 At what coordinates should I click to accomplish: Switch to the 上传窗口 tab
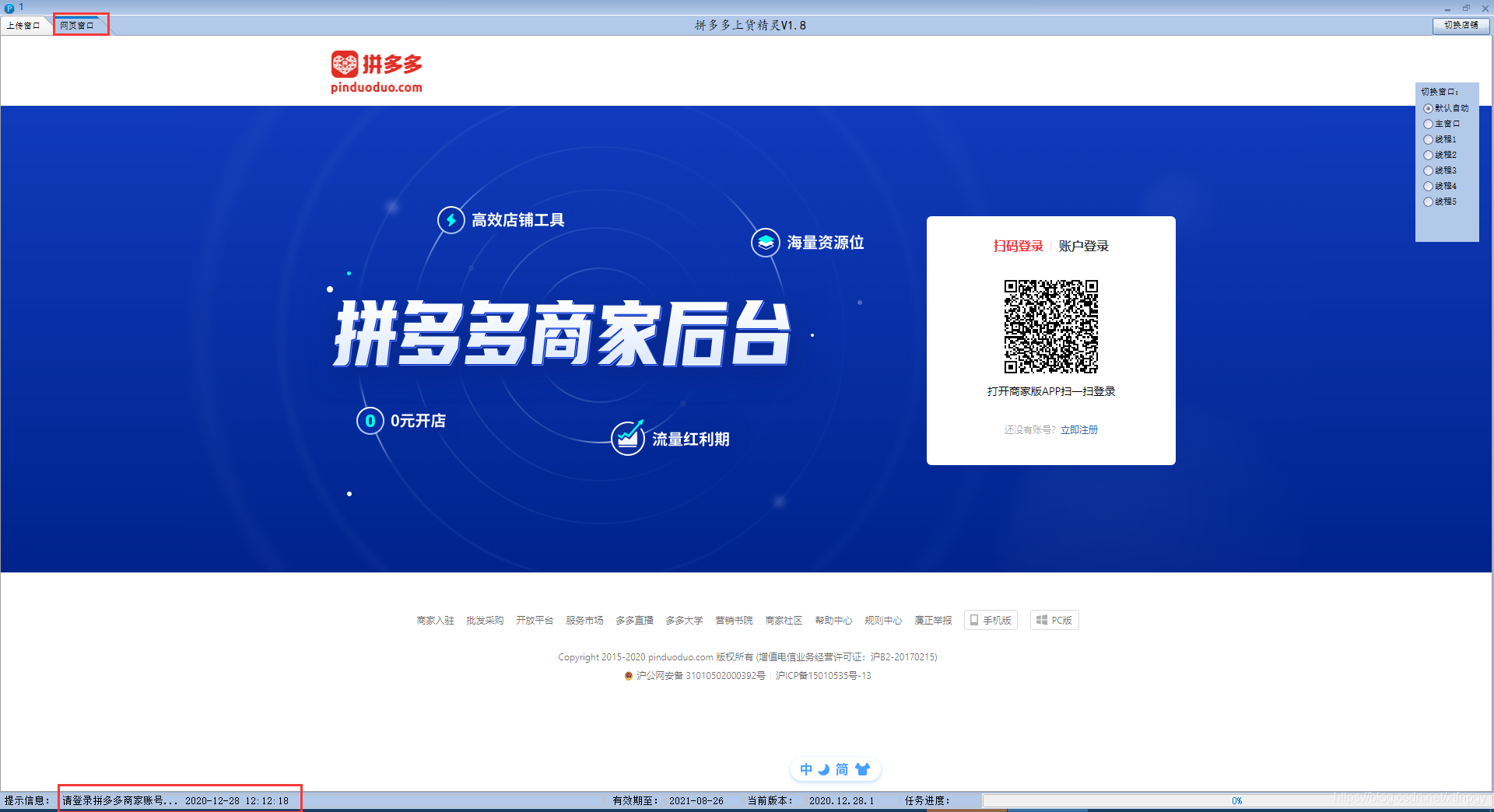point(23,26)
